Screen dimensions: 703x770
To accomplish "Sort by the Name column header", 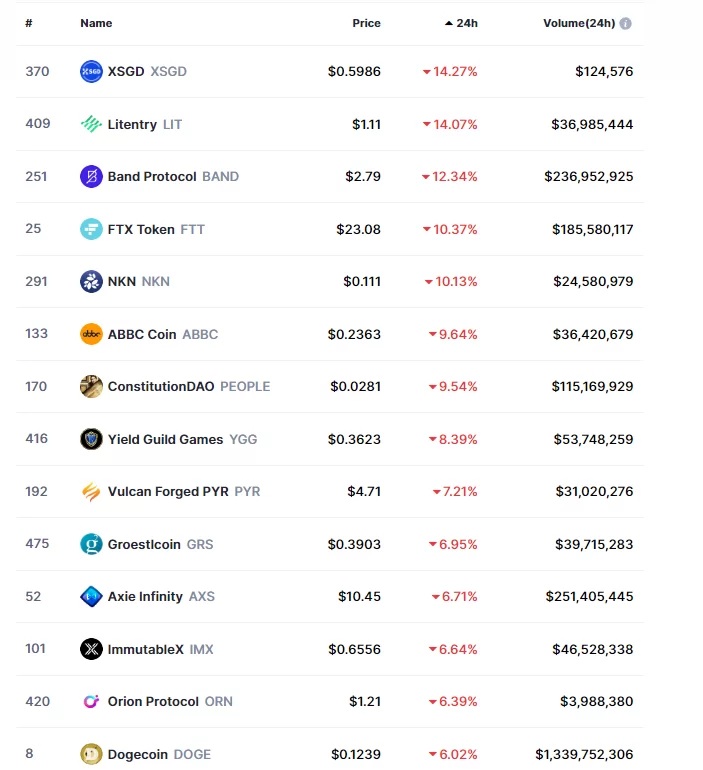I will pyautogui.click(x=96, y=23).
